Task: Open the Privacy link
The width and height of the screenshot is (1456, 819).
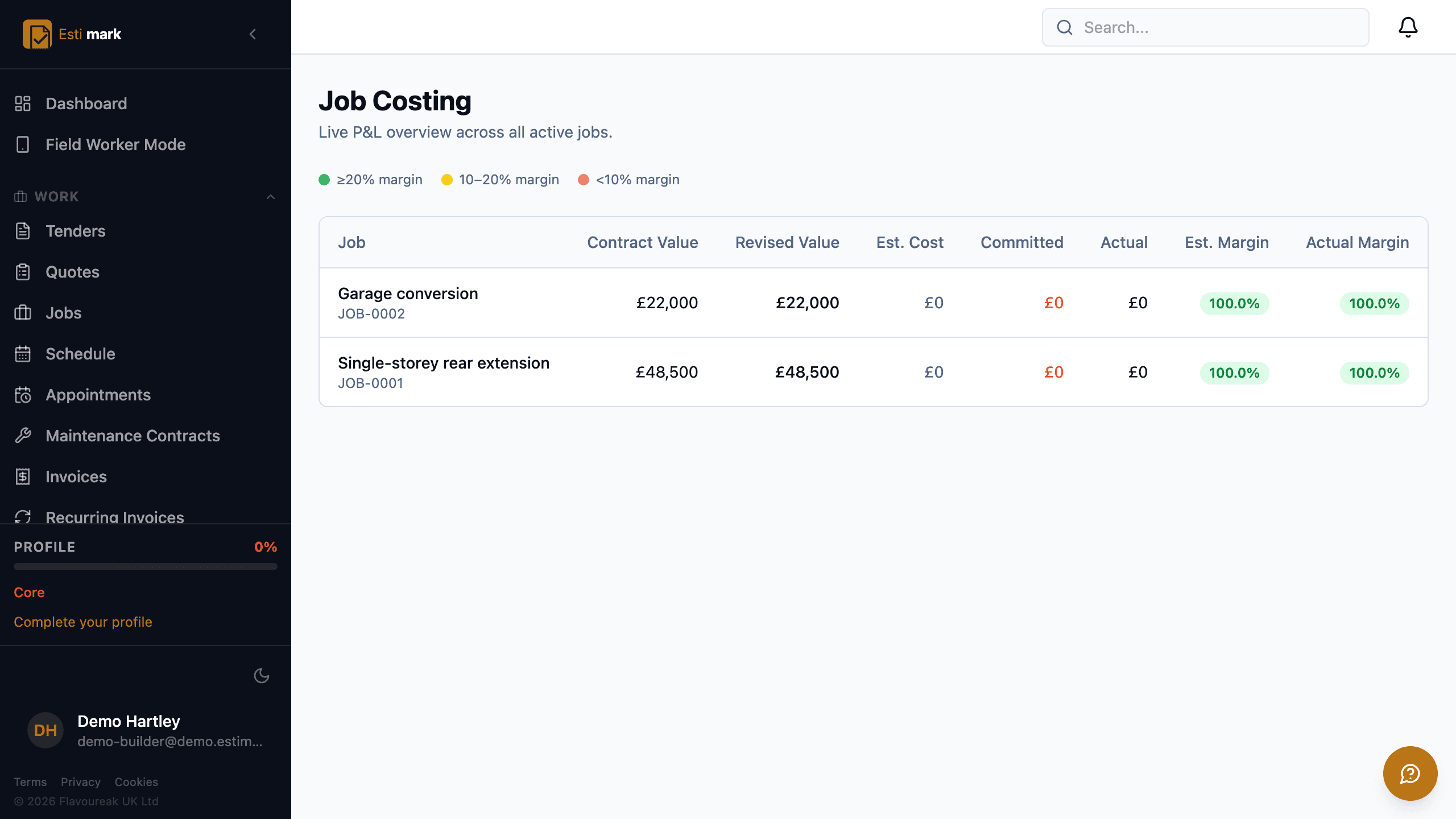Action: click(81, 782)
